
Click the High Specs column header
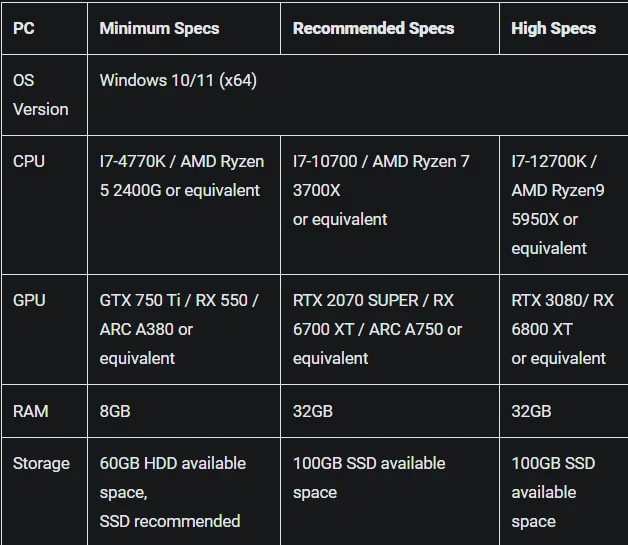pos(564,28)
